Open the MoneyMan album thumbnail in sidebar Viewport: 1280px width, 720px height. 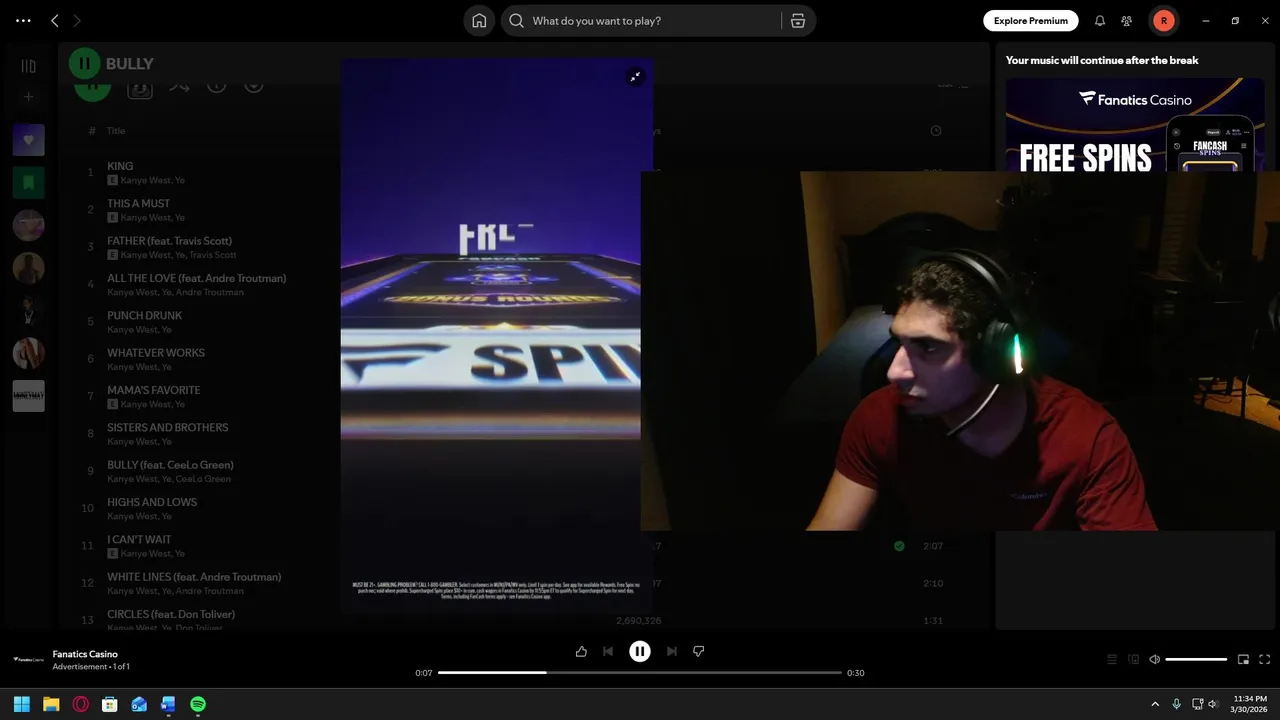28,396
